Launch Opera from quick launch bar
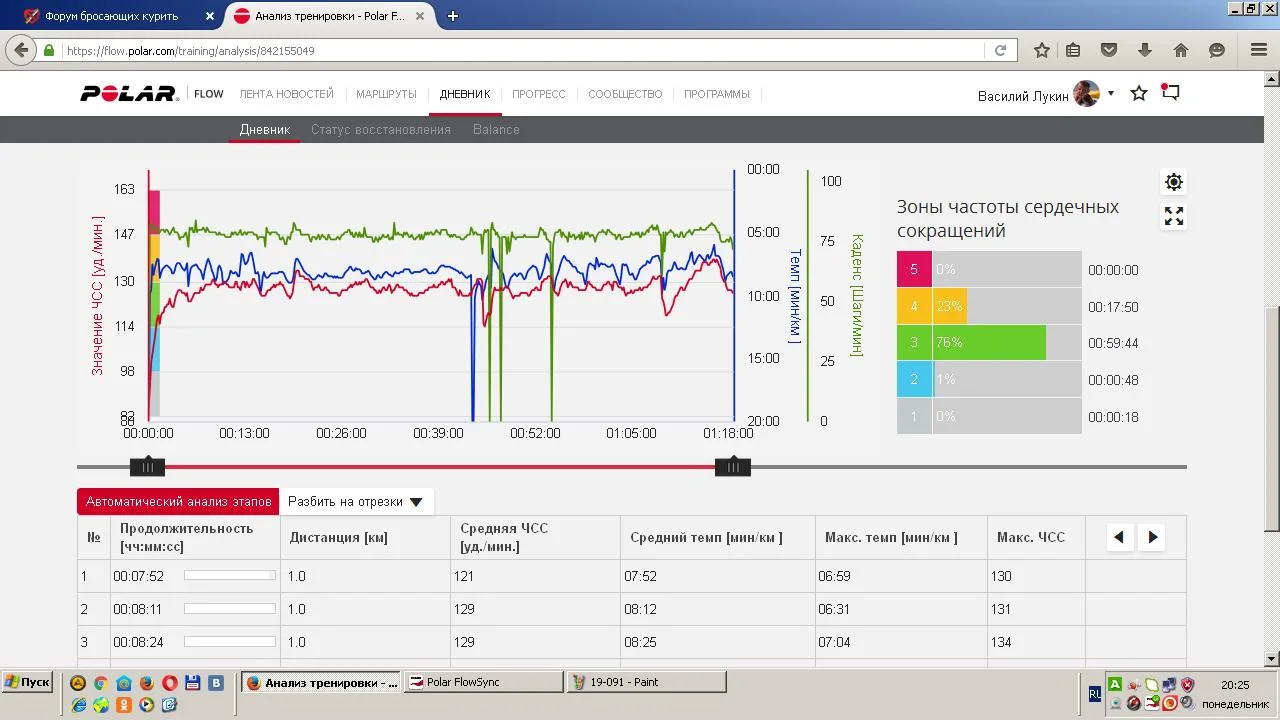 pyautogui.click(x=170, y=683)
